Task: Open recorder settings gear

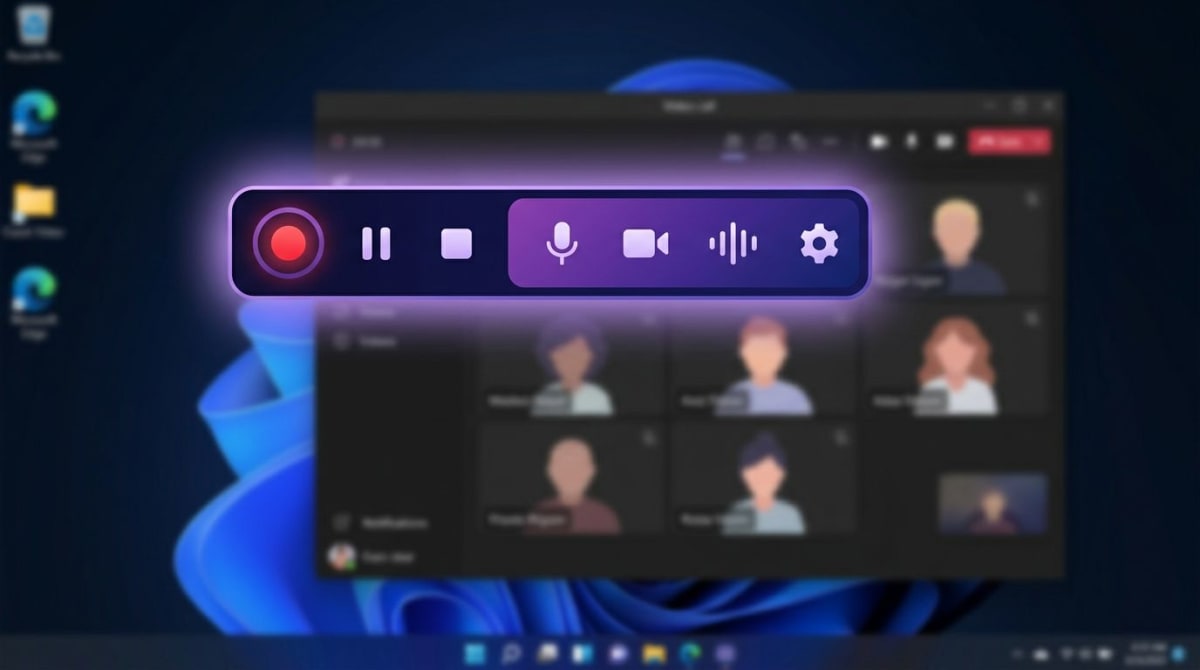Action: (x=819, y=243)
